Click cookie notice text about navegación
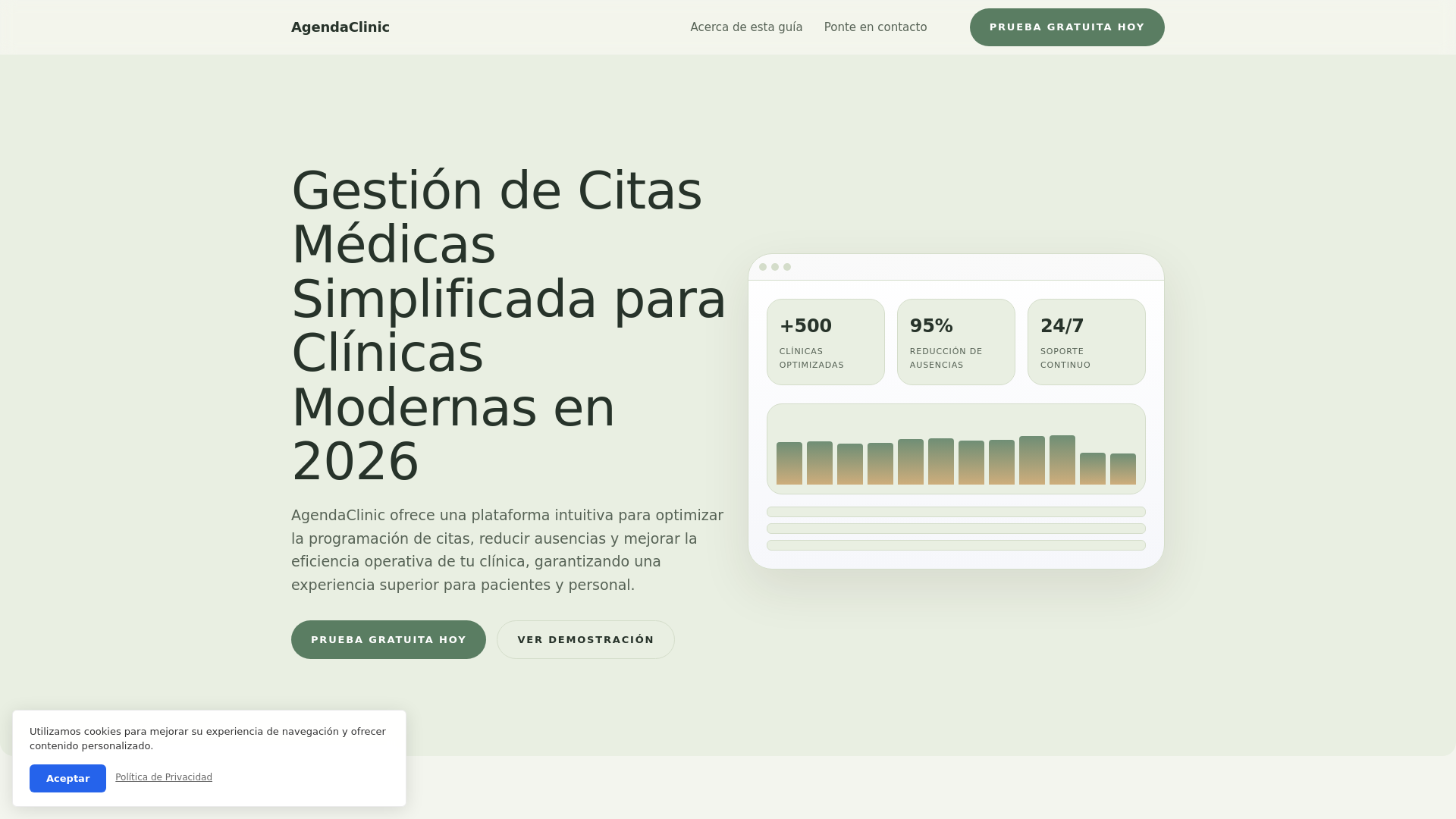1456x819 pixels. (x=208, y=739)
